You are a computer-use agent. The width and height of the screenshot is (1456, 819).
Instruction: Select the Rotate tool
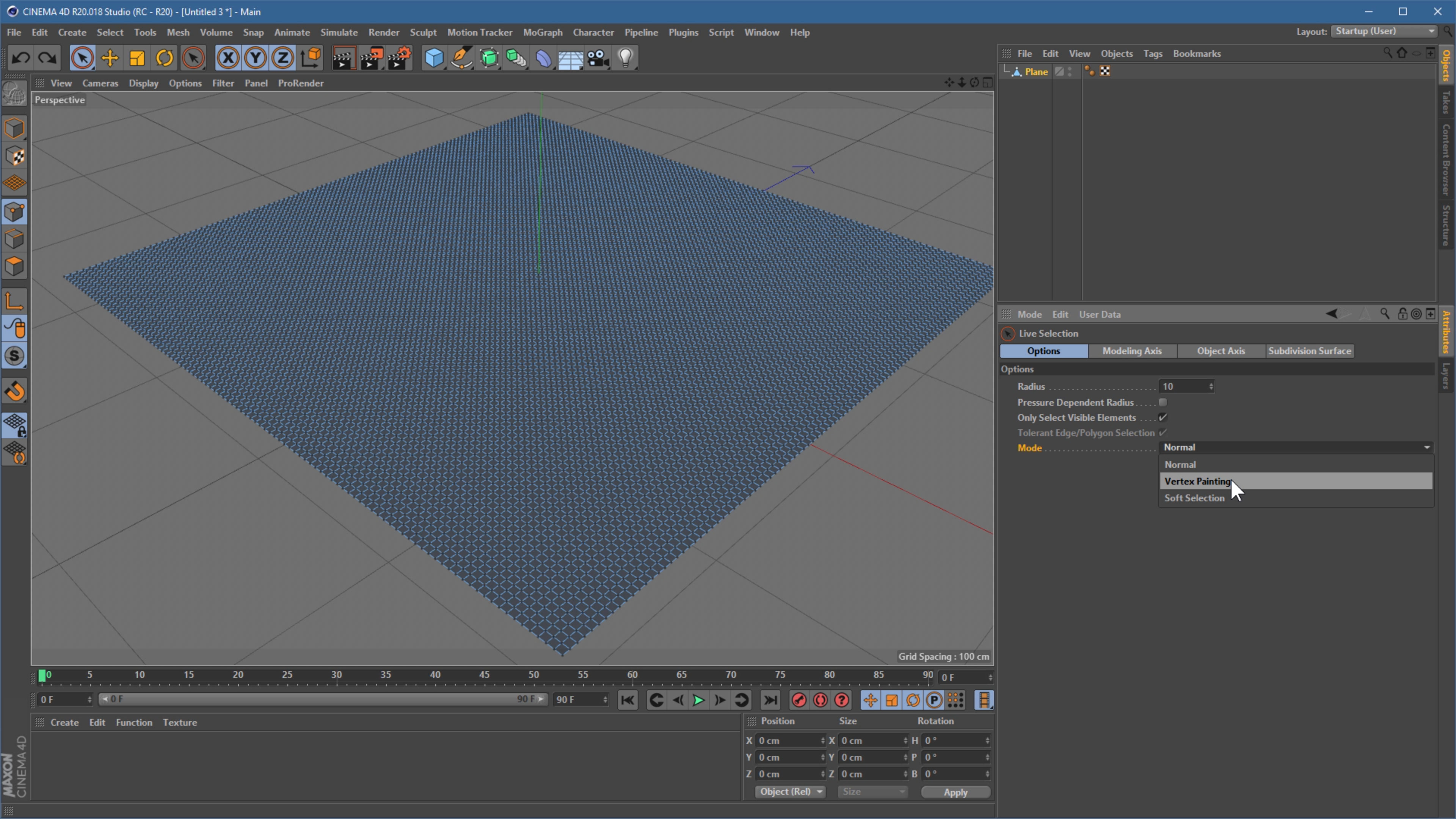165,58
